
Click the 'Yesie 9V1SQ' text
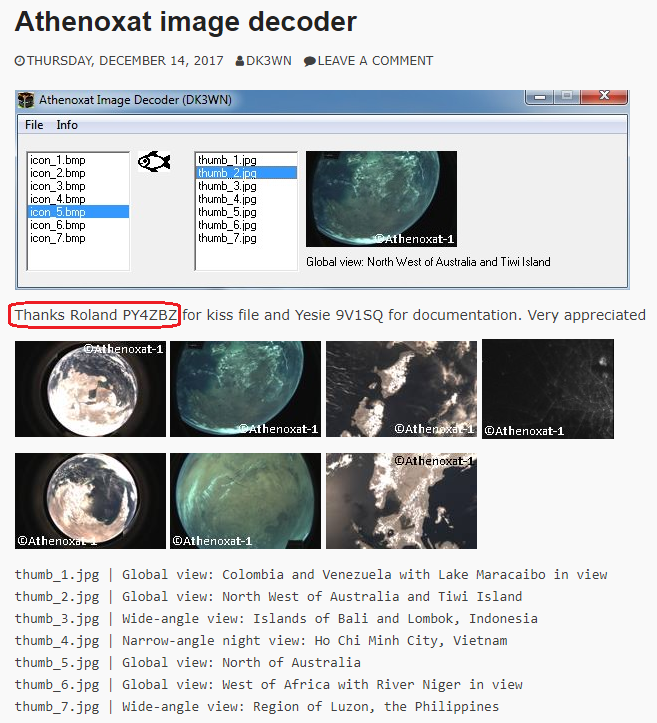(x=339, y=315)
